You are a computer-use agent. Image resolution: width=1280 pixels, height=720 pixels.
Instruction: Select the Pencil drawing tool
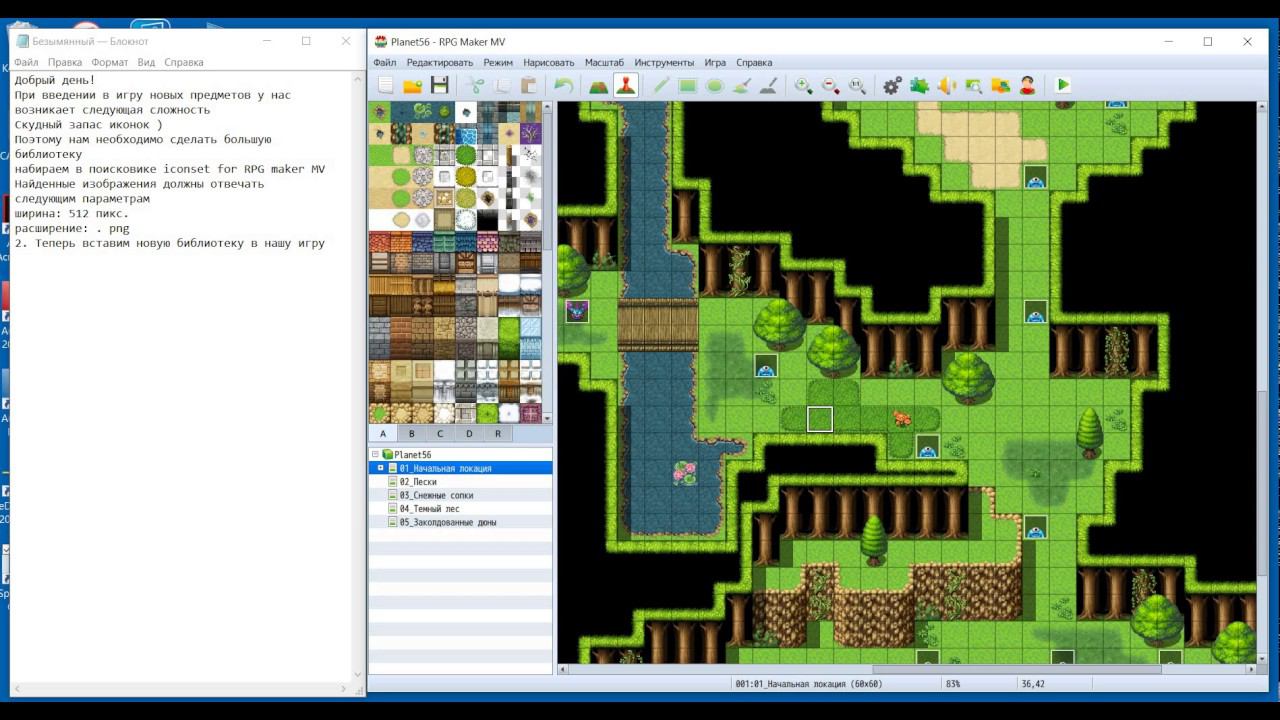661,86
